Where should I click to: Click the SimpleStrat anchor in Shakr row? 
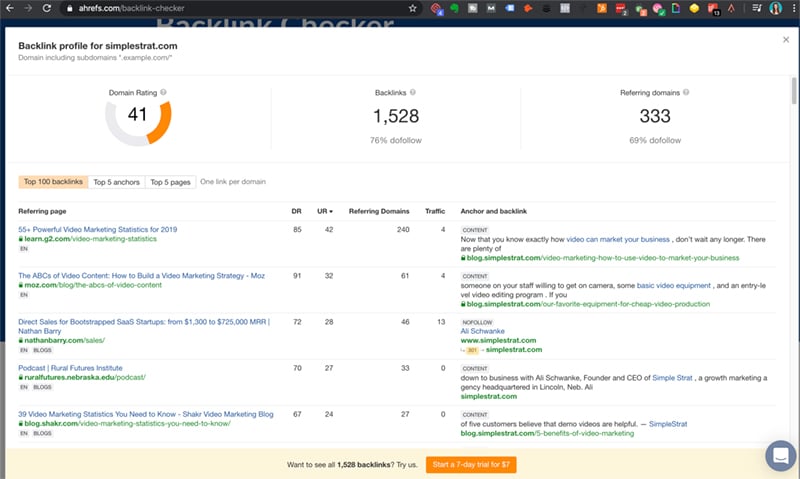pos(668,424)
